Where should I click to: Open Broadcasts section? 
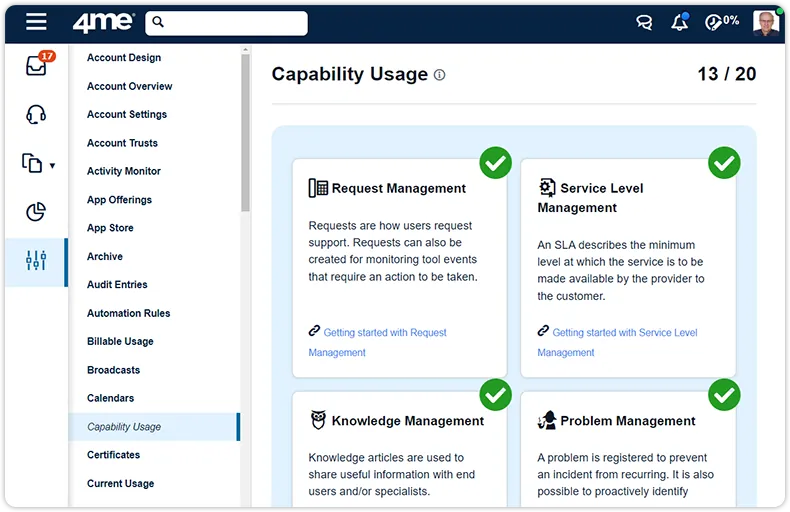(x=113, y=370)
